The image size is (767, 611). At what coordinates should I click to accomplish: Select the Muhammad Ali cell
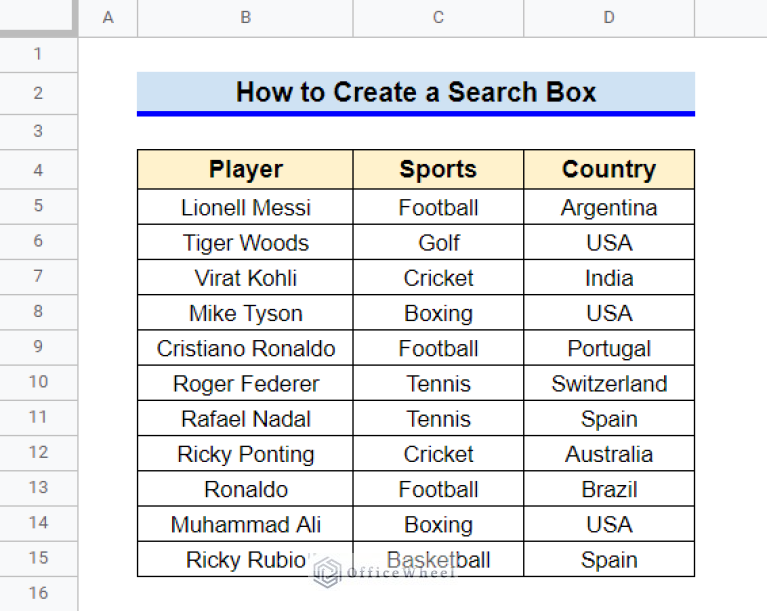tap(245, 525)
